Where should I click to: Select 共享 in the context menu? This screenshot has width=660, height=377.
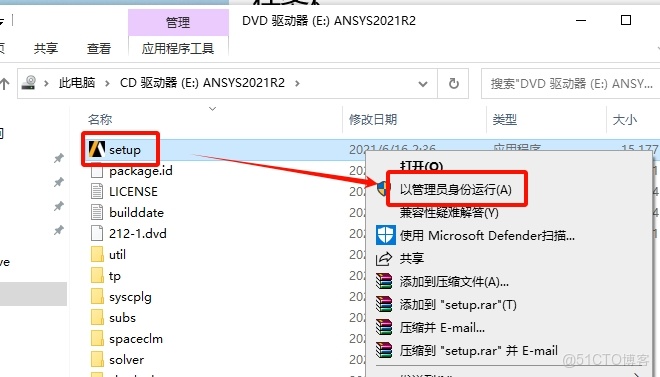coord(412,258)
